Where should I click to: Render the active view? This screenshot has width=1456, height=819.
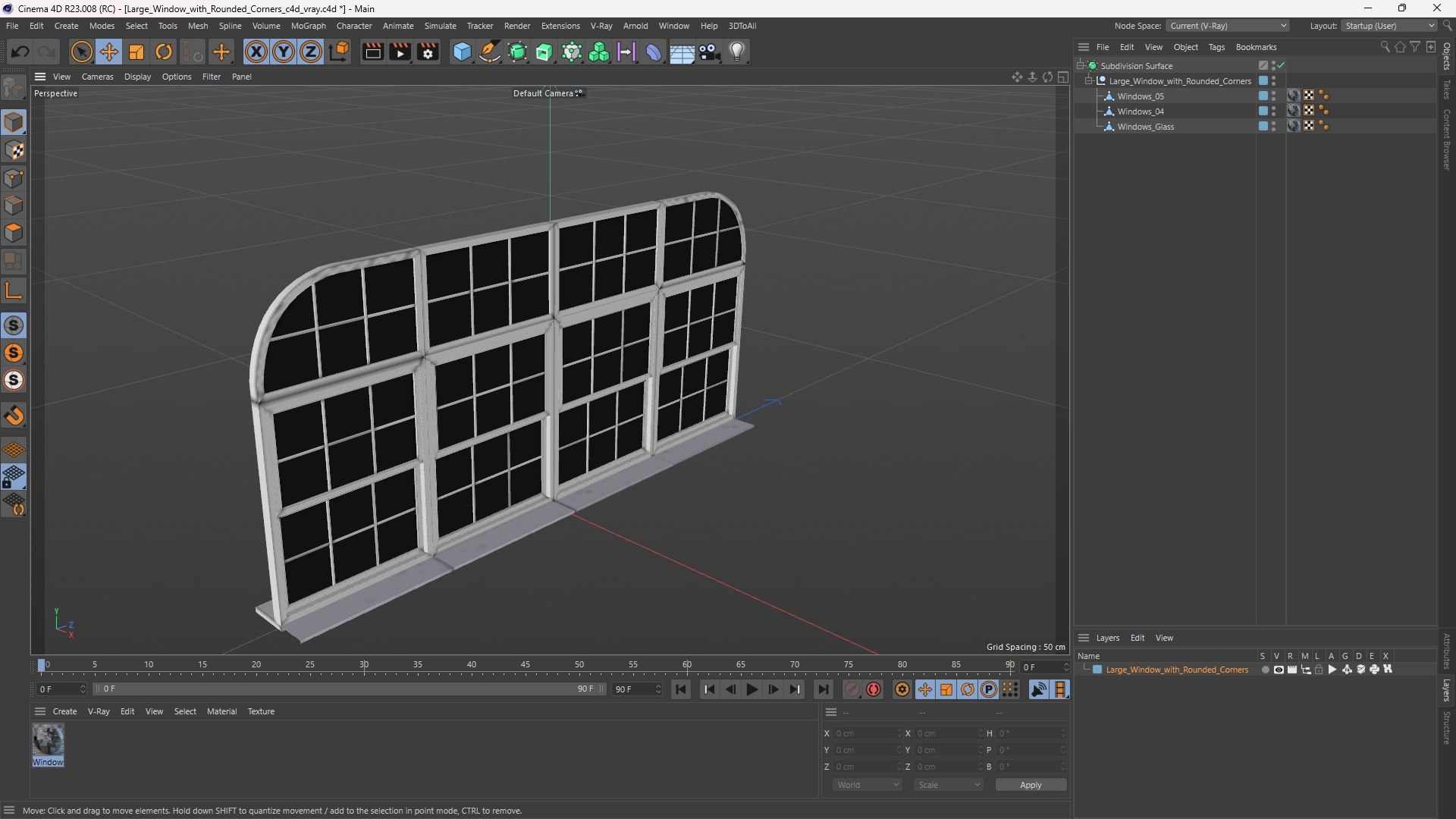coord(372,52)
